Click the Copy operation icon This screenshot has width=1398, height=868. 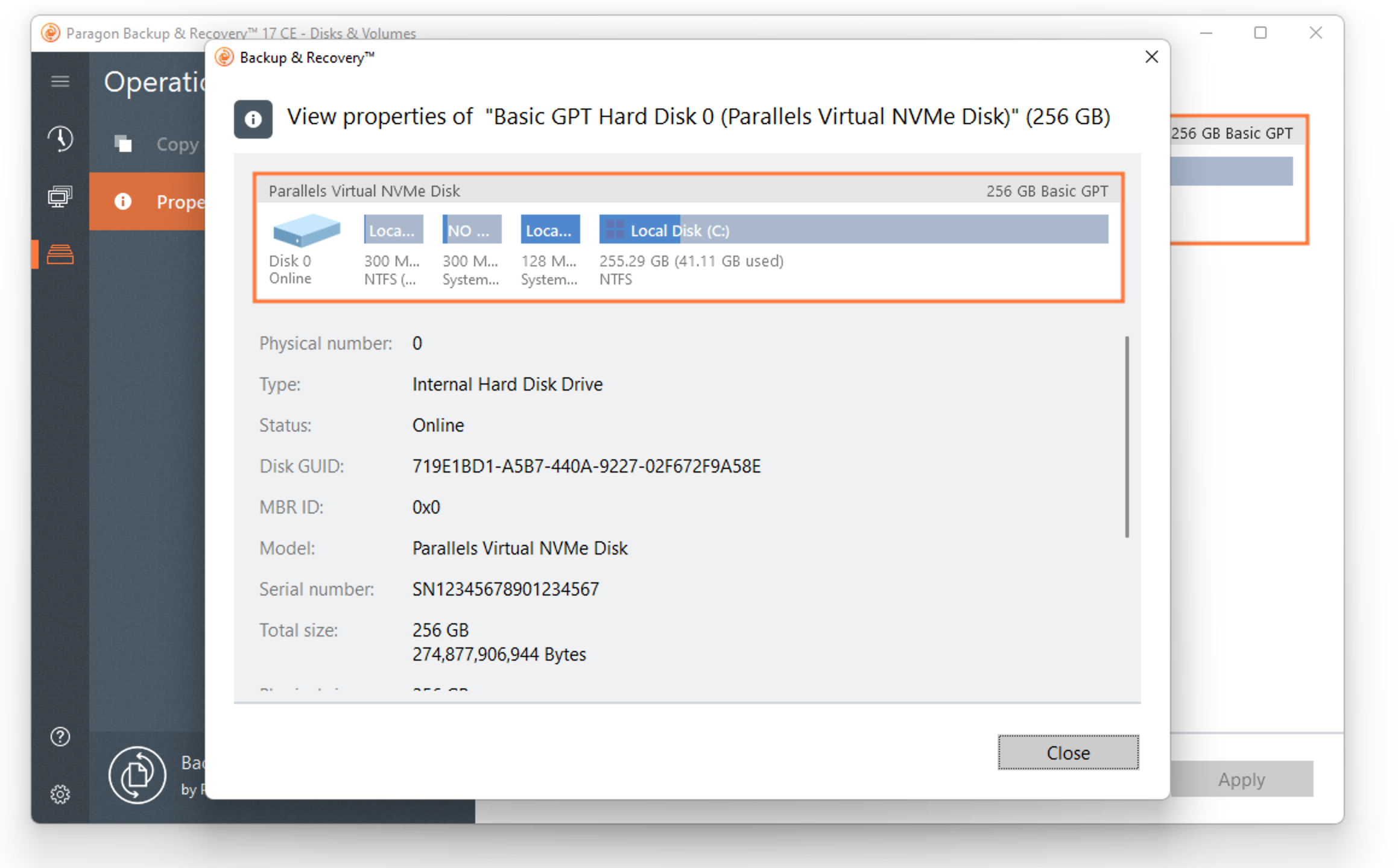(123, 144)
